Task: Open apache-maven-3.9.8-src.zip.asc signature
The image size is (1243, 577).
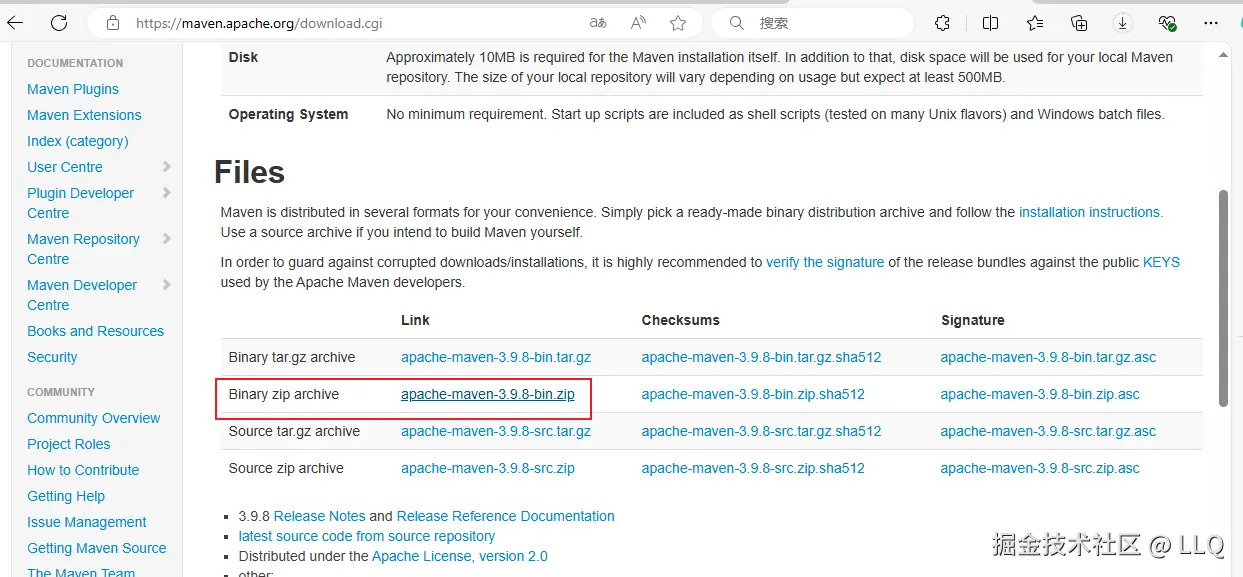Action: click(x=1040, y=468)
